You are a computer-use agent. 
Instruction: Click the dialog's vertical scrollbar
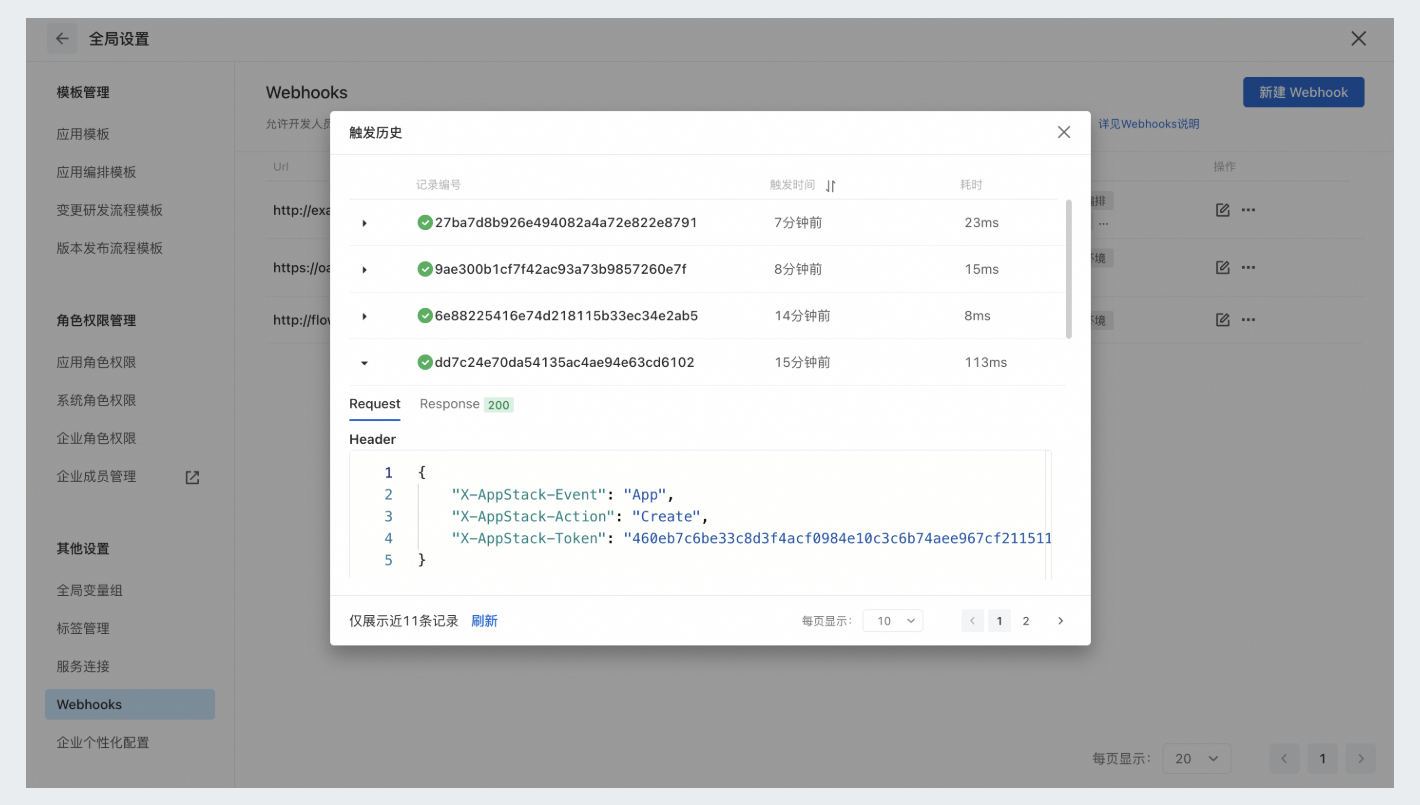point(1069,268)
